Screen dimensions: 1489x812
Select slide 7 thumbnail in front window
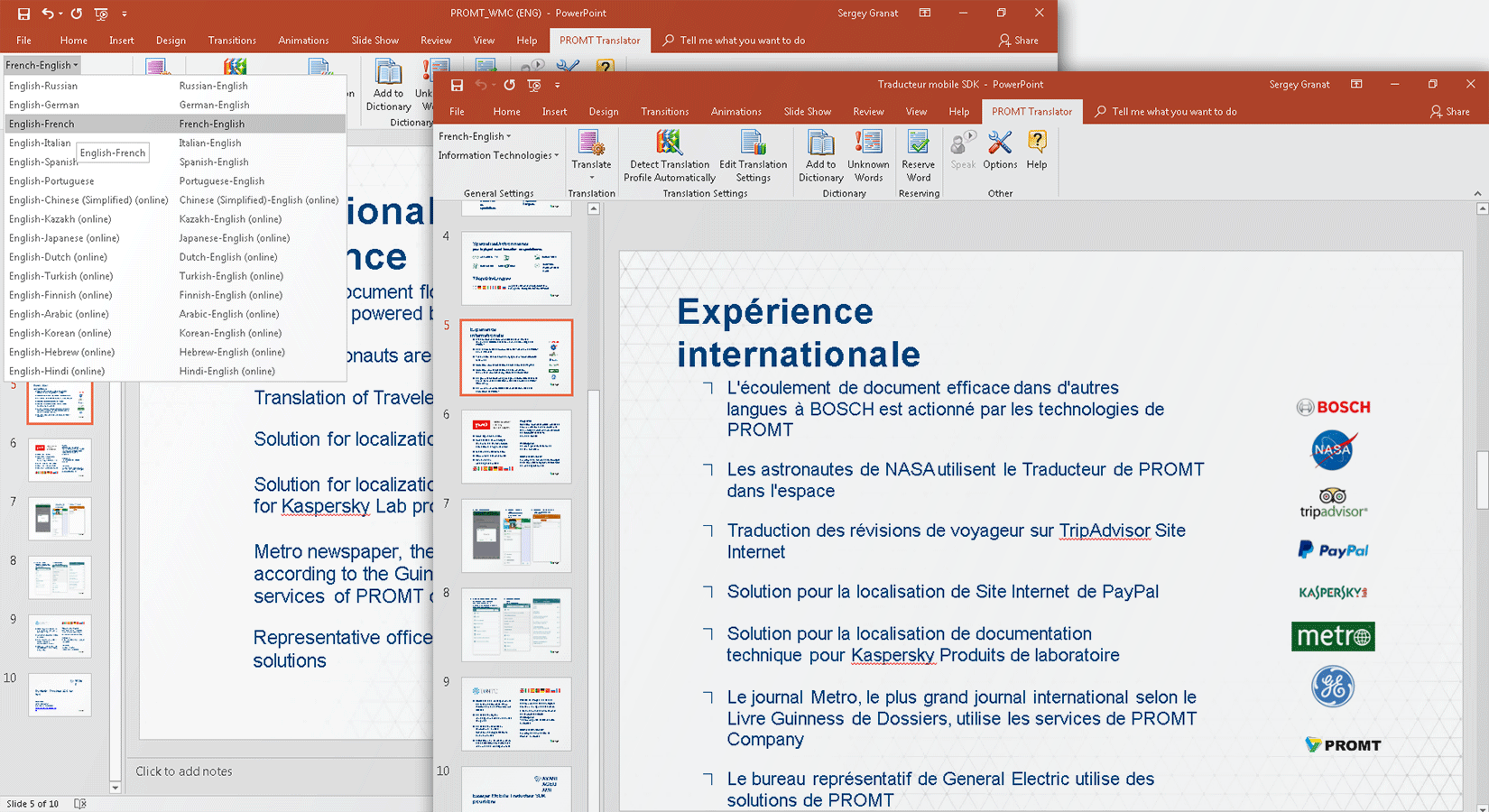coord(516,536)
